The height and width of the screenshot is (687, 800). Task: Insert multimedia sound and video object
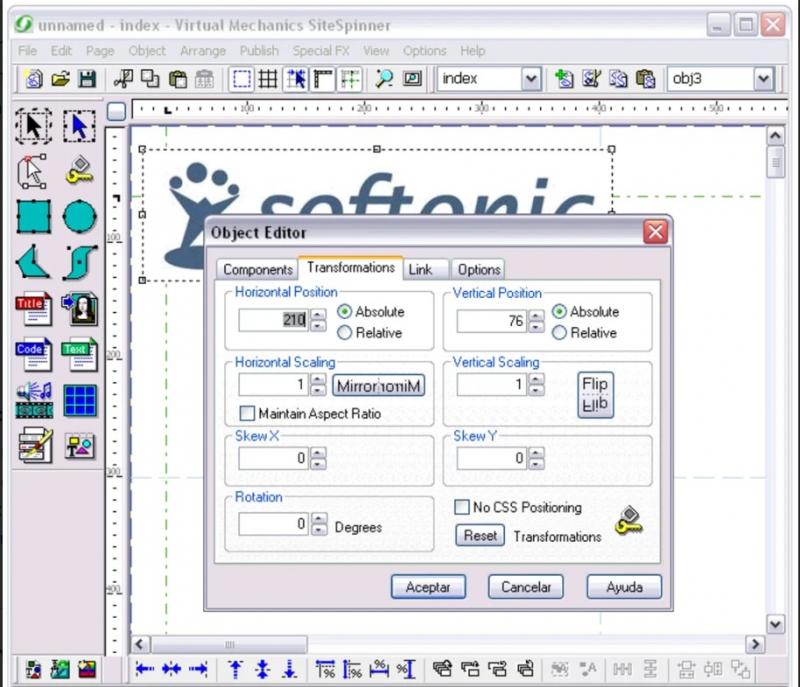coord(34,400)
